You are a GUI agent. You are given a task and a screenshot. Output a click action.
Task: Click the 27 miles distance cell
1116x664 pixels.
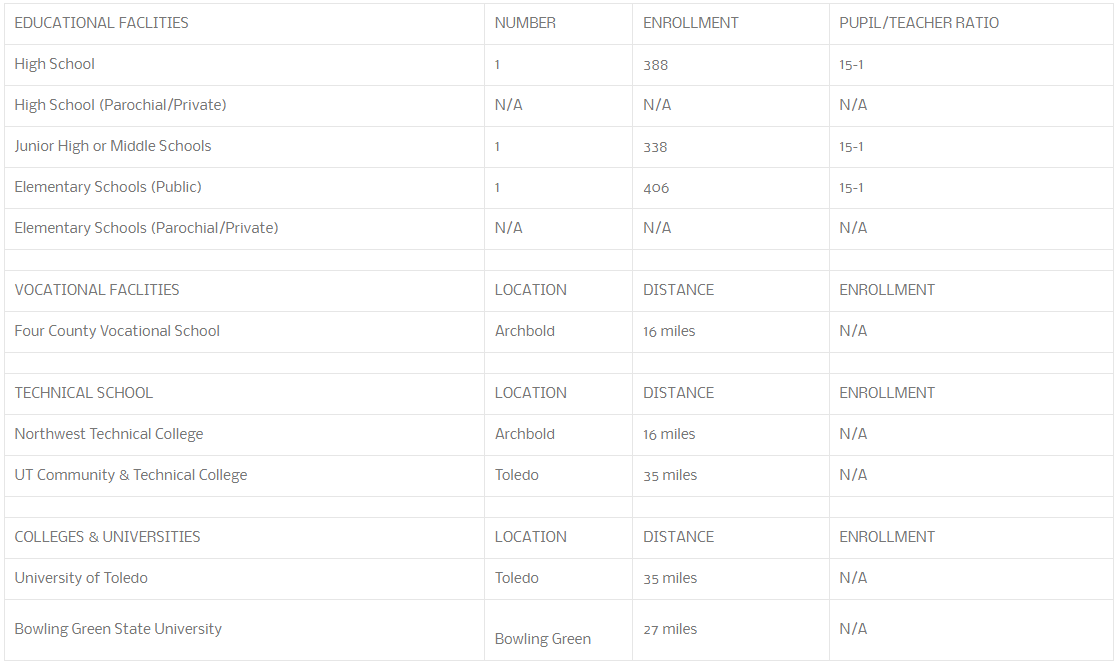(x=670, y=629)
